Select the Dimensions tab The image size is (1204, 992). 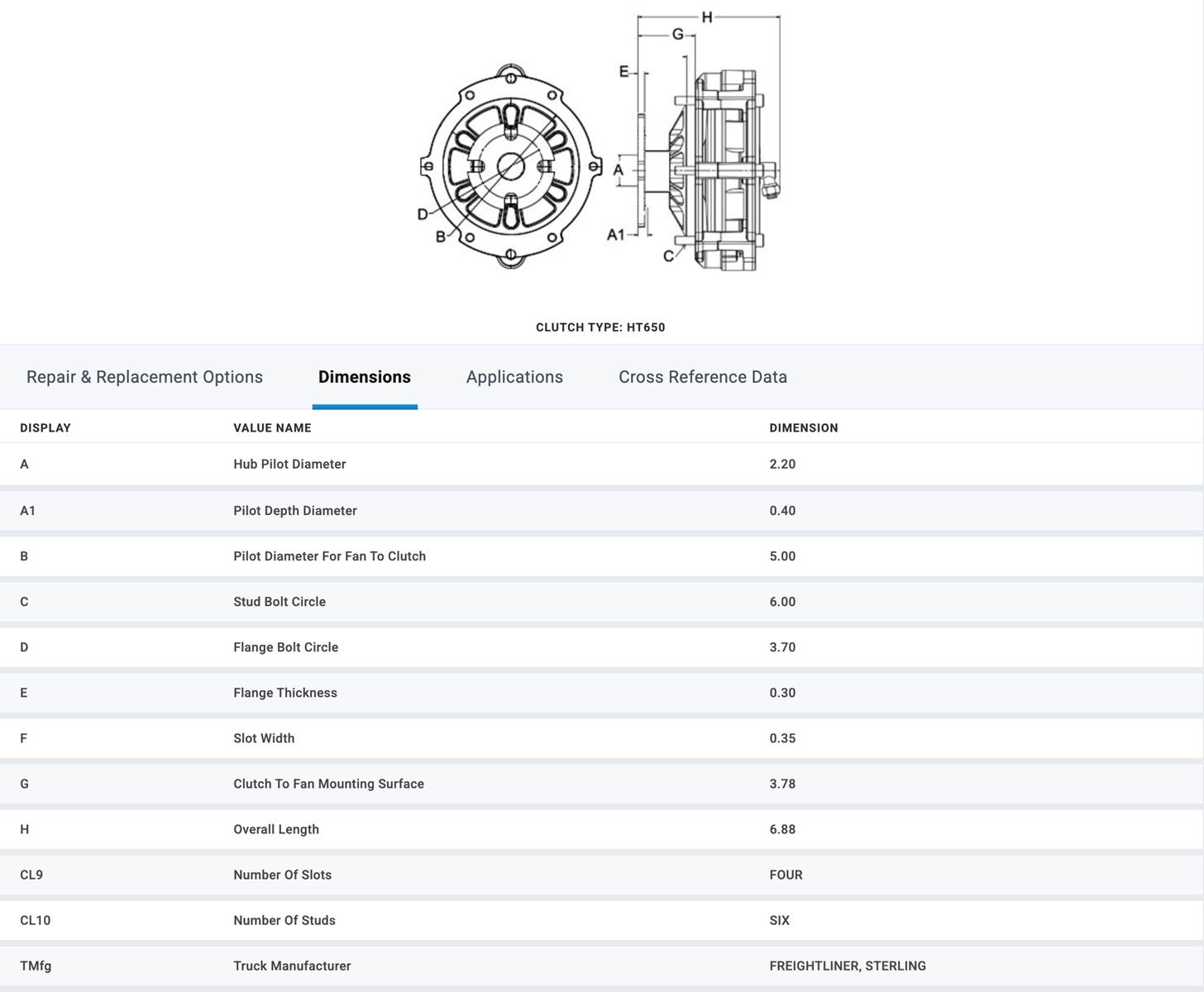tap(364, 377)
